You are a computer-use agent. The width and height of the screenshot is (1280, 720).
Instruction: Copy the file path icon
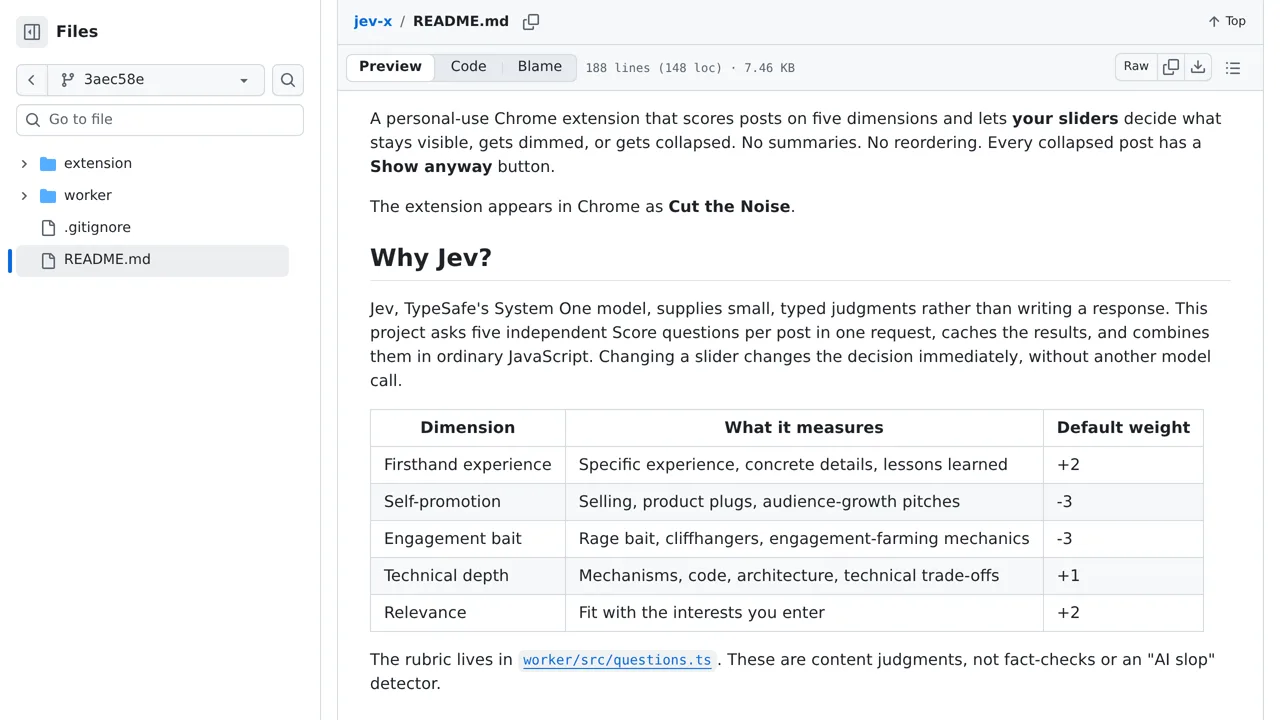coord(531,21)
